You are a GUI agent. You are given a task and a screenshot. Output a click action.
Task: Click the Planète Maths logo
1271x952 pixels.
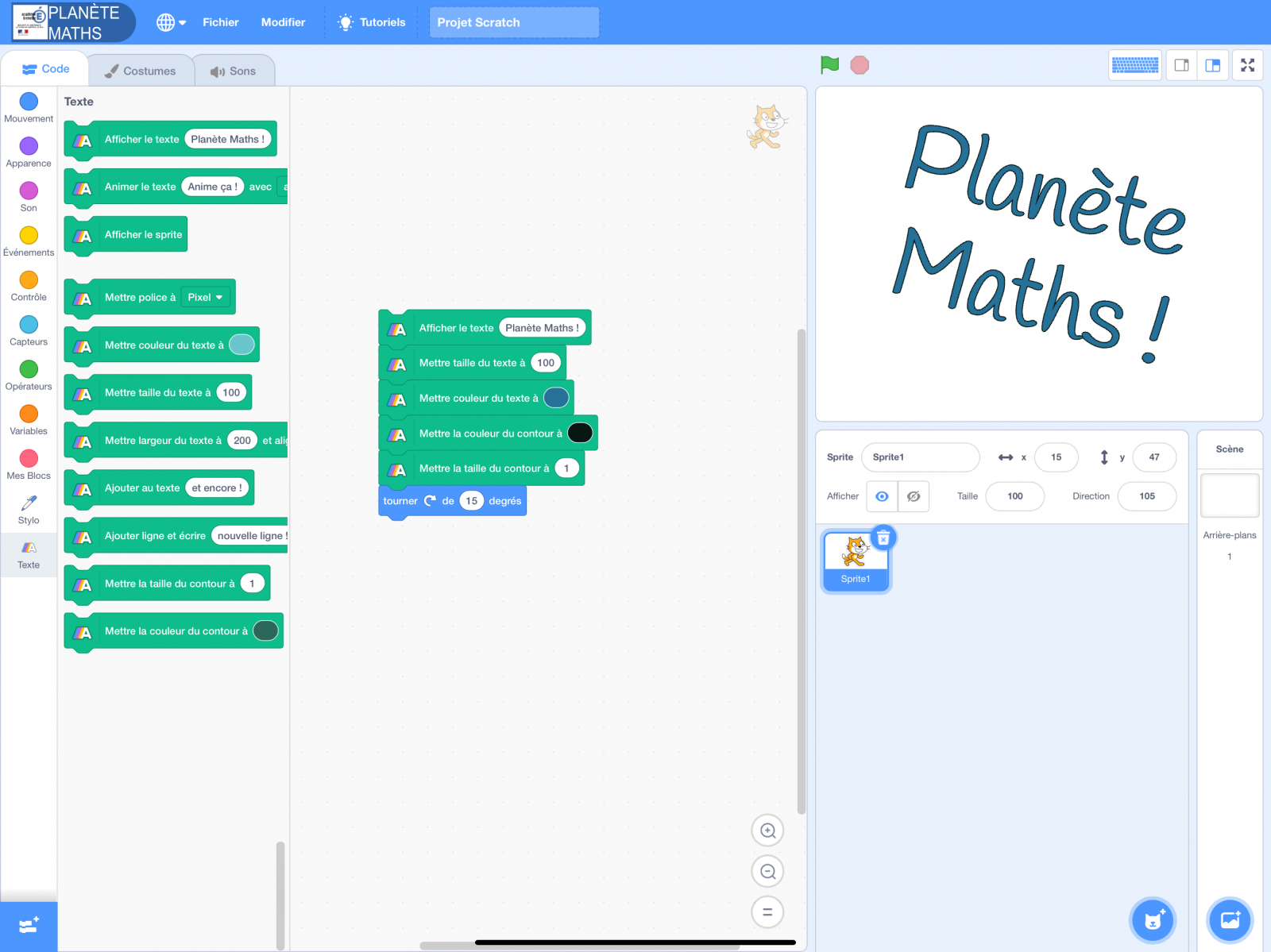click(x=73, y=22)
